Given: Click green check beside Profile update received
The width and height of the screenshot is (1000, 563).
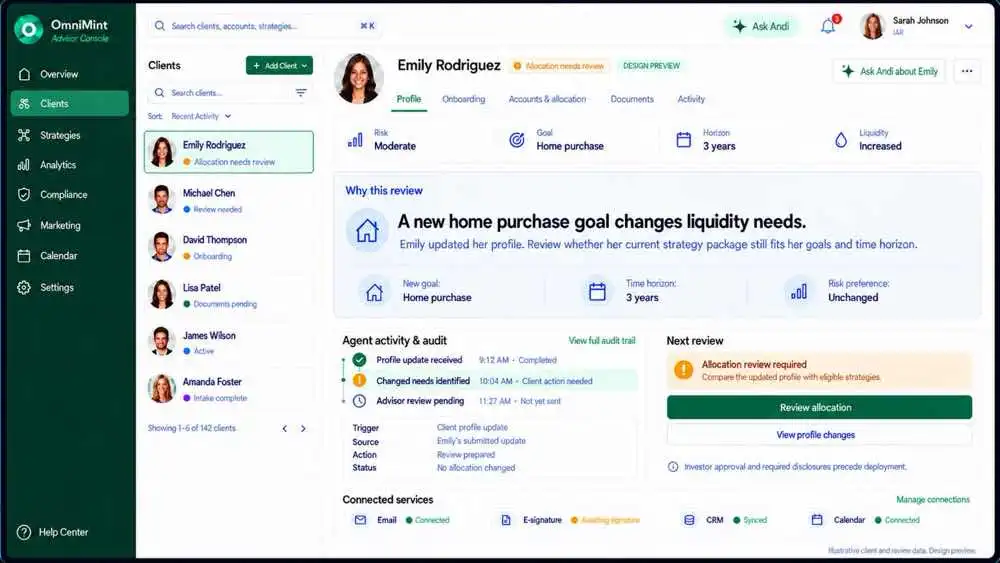Looking at the screenshot, I should pyautogui.click(x=360, y=360).
